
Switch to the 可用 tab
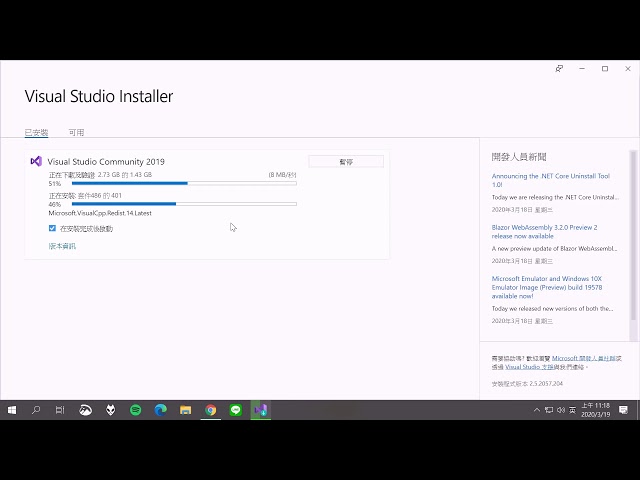tap(76, 132)
